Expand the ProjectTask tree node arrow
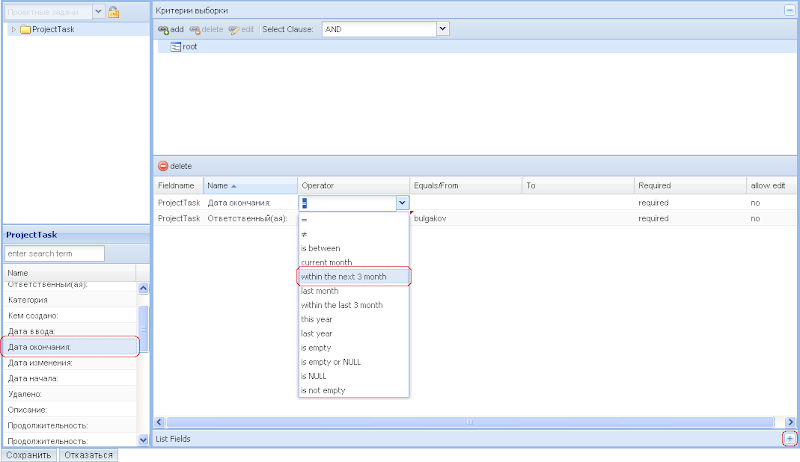800x462 pixels. tap(13, 30)
